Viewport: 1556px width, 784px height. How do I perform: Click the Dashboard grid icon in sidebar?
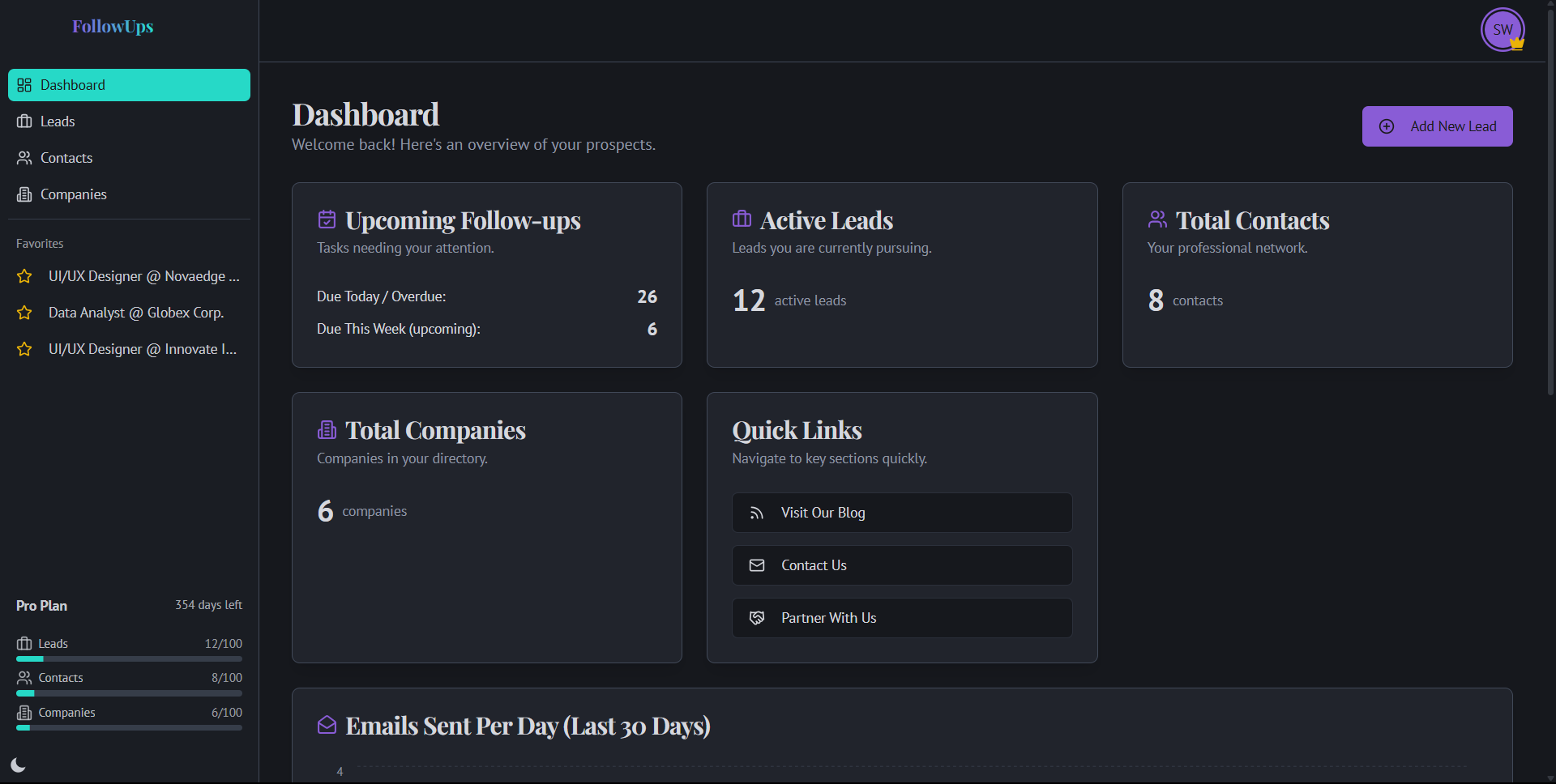[24, 85]
